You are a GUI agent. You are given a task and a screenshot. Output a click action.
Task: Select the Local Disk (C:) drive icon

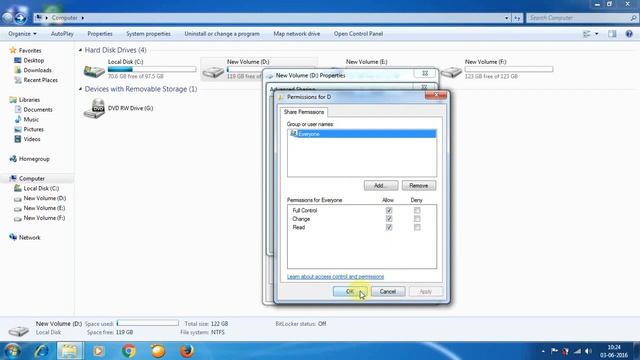point(94,71)
